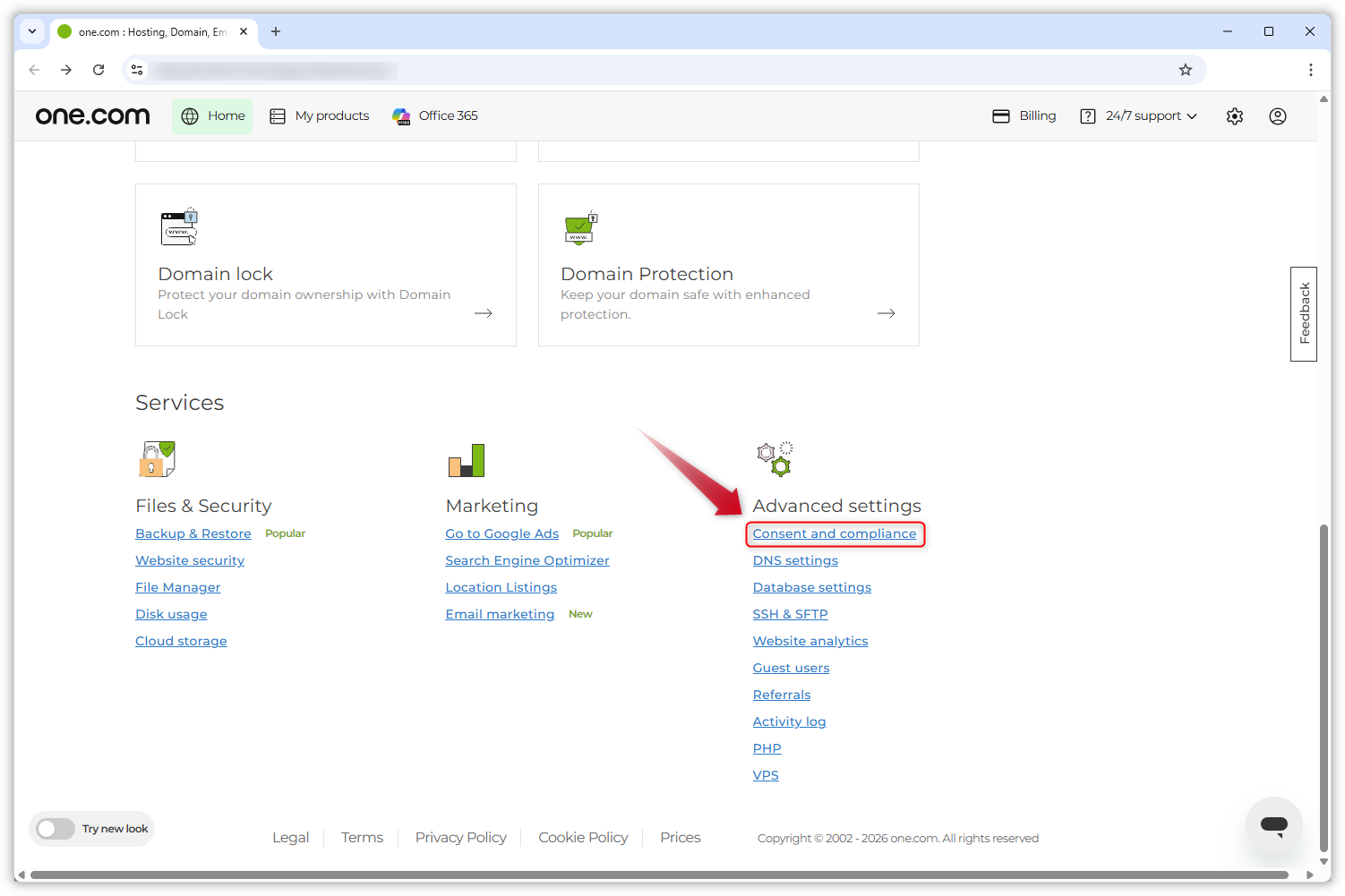The image size is (1345, 896).
Task: Click the Billing credit card icon
Action: (1001, 115)
